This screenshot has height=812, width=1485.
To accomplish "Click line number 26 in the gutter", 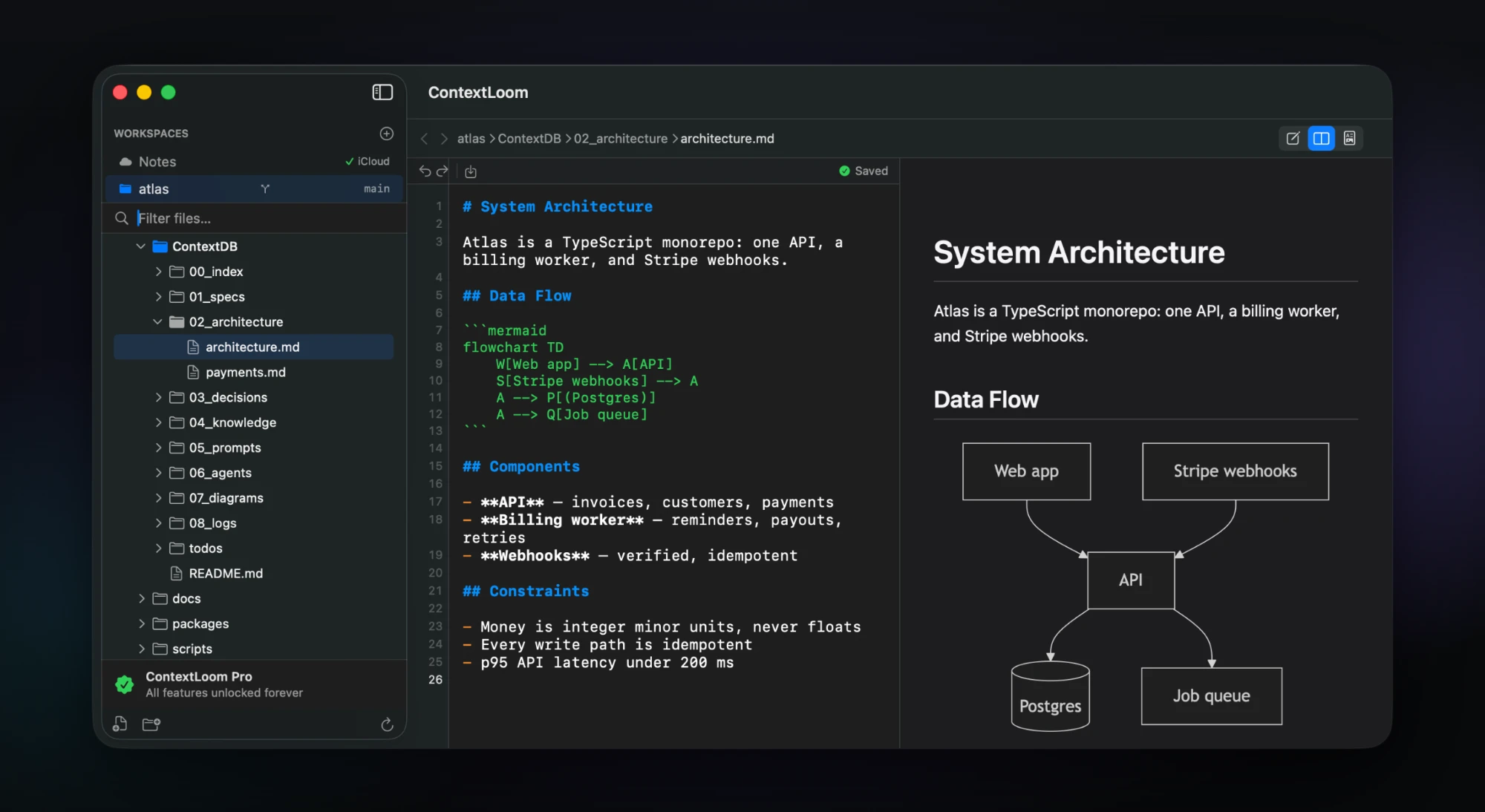I will (x=435, y=680).
